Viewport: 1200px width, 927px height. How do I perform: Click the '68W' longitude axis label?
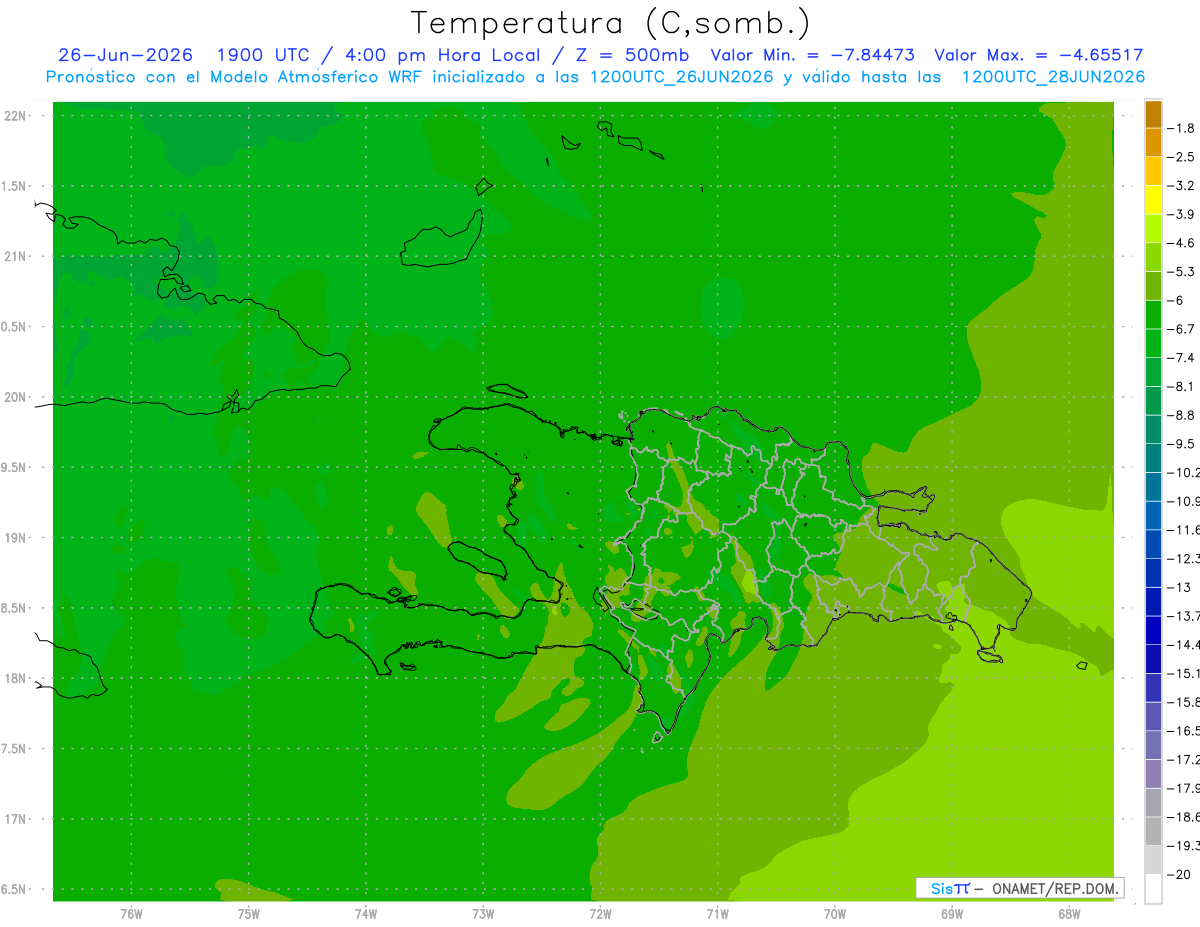[x=1069, y=914]
